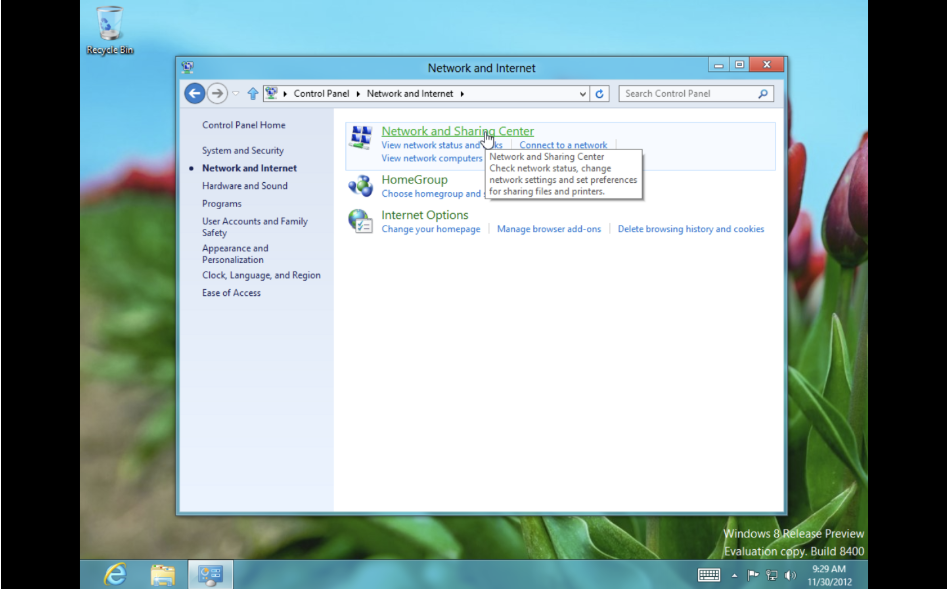
Task: Open File Explorer from the taskbar
Action: pos(163,574)
